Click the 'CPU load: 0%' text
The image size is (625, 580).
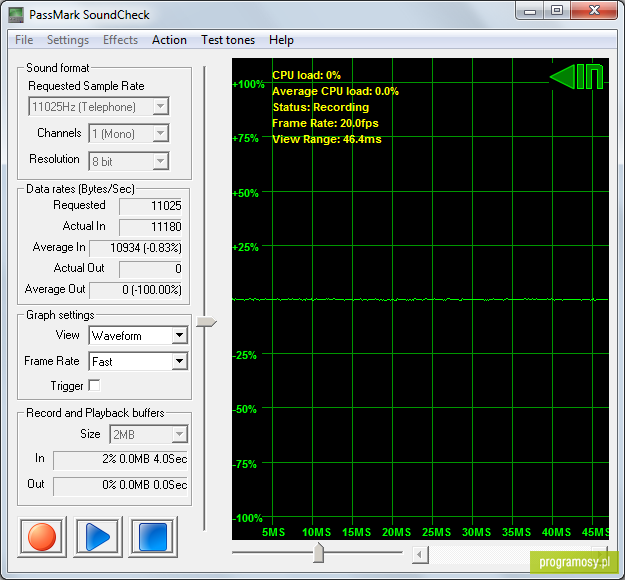pos(307,75)
